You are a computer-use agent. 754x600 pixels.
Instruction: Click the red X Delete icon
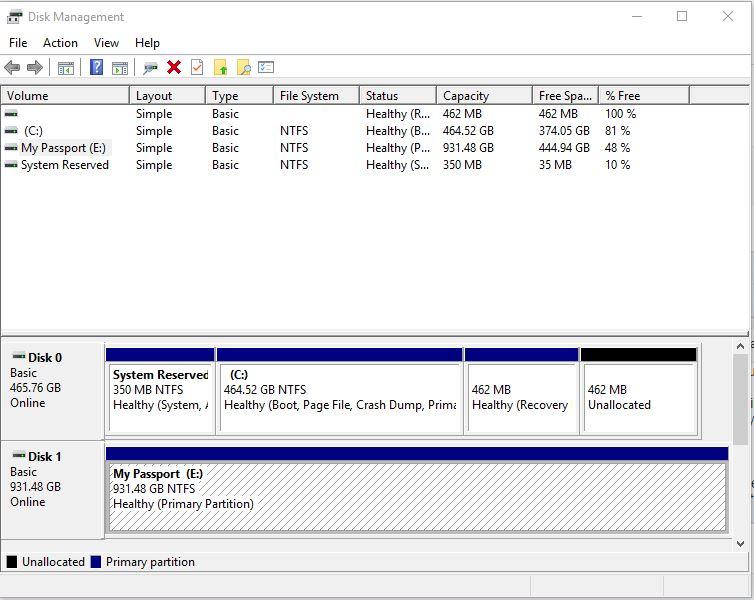(x=174, y=67)
